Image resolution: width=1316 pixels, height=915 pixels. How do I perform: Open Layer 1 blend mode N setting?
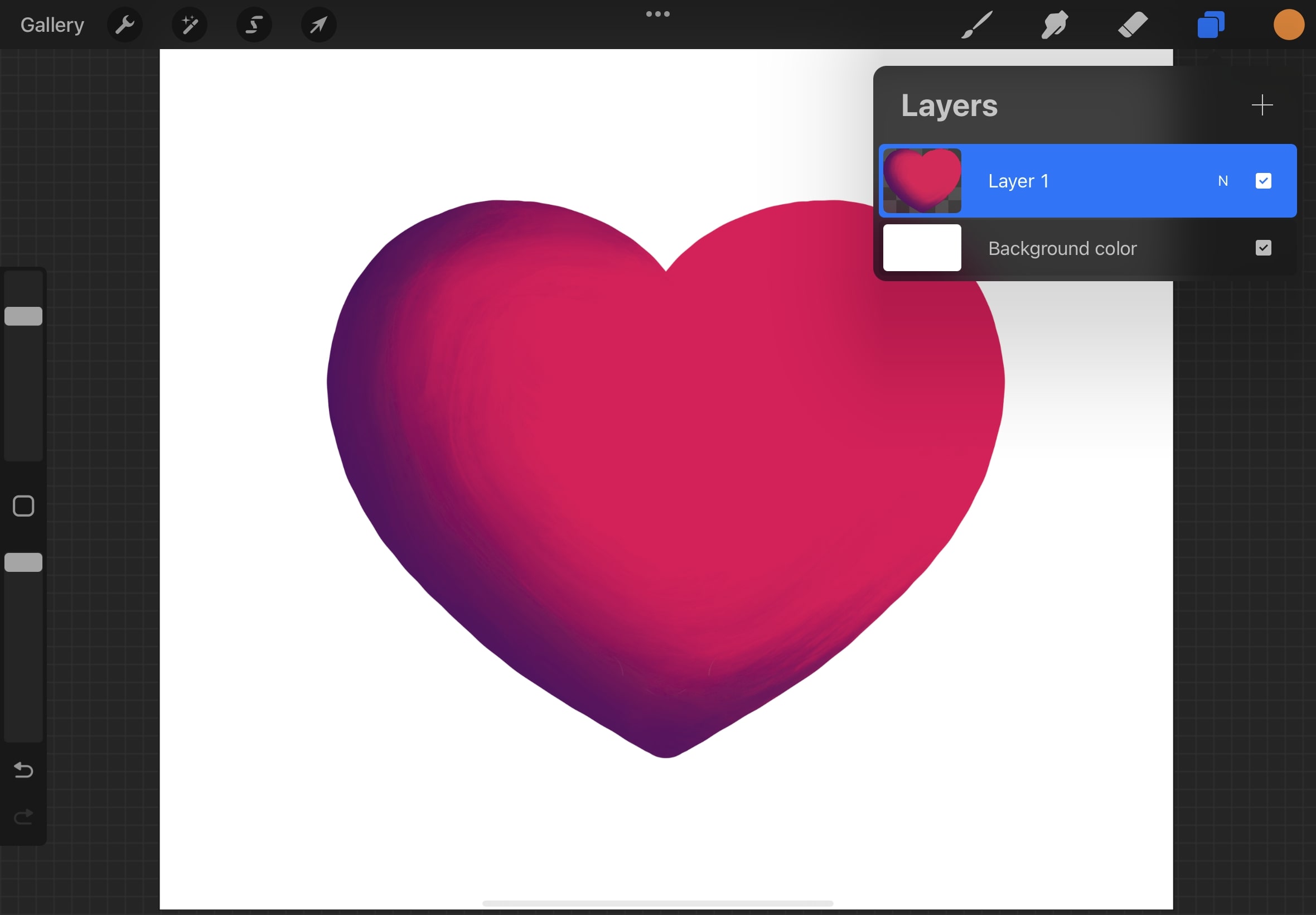1223,181
